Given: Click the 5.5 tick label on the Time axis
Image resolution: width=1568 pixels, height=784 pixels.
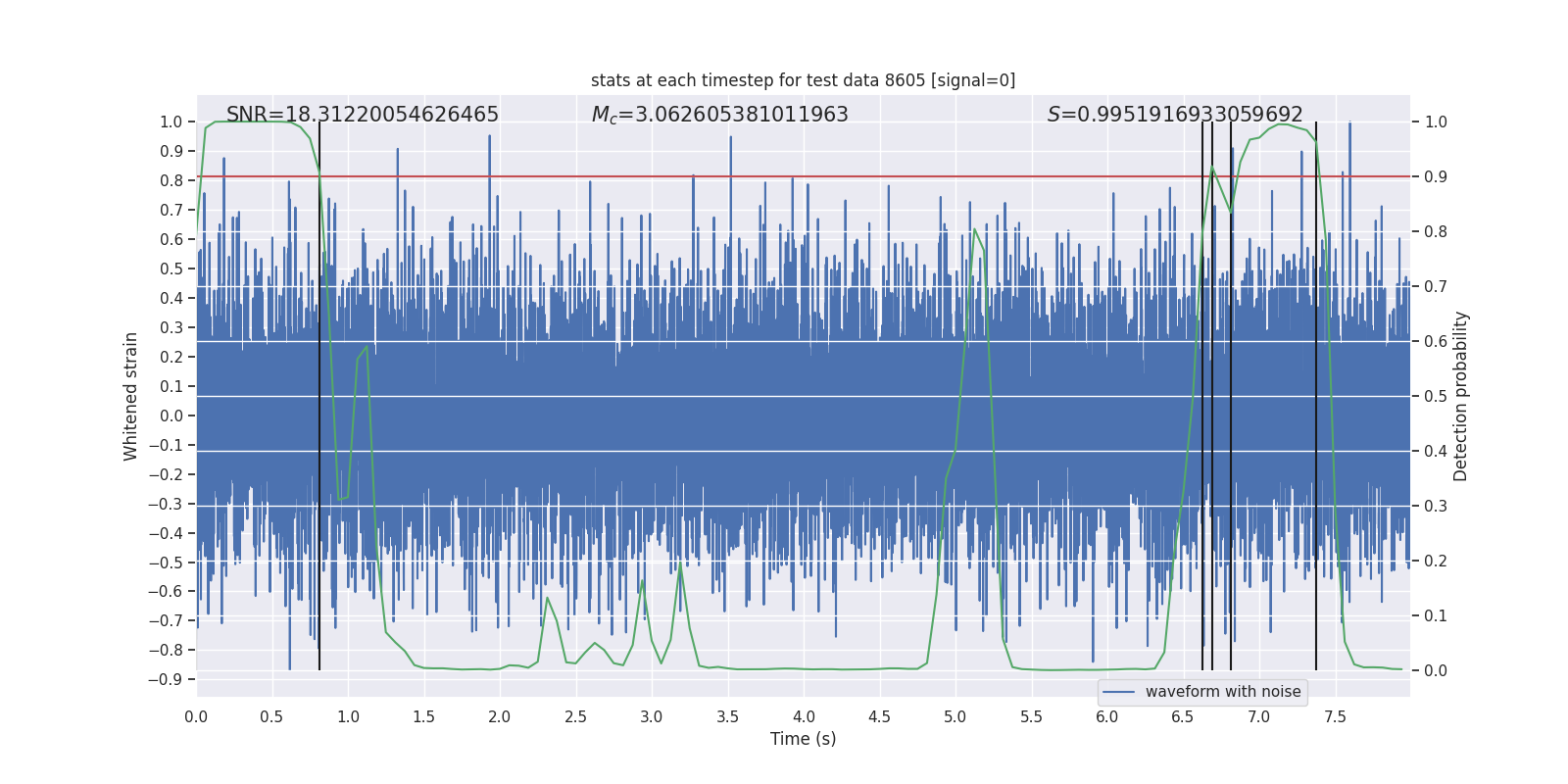Looking at the screenshot, I should point(1031,716).
